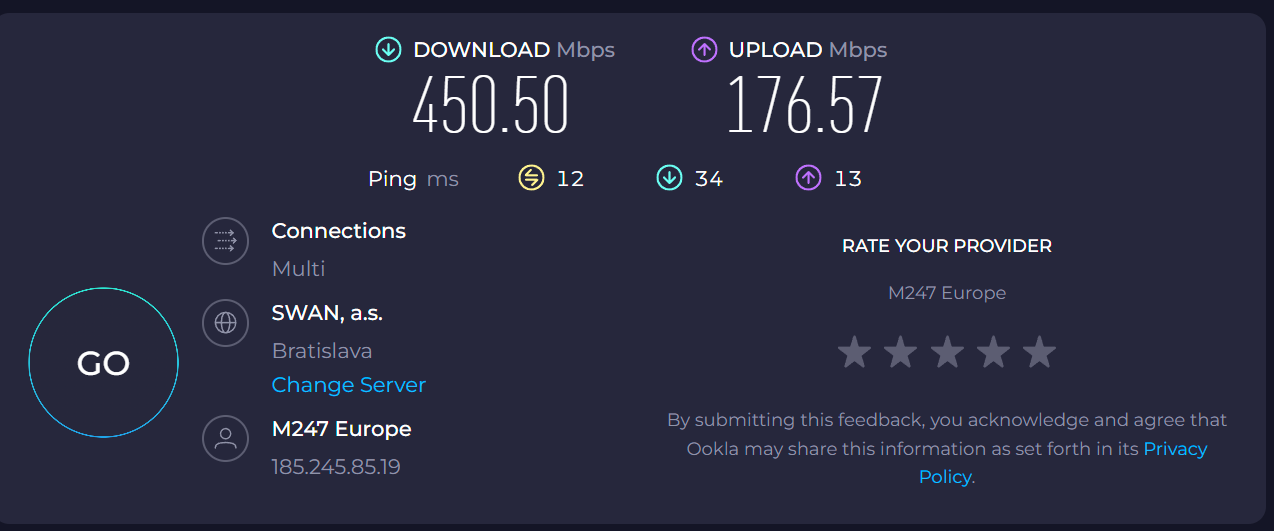Screen dimensions: 1274x531
Task: Rate the provider one star
Action: tap(854, 352)
